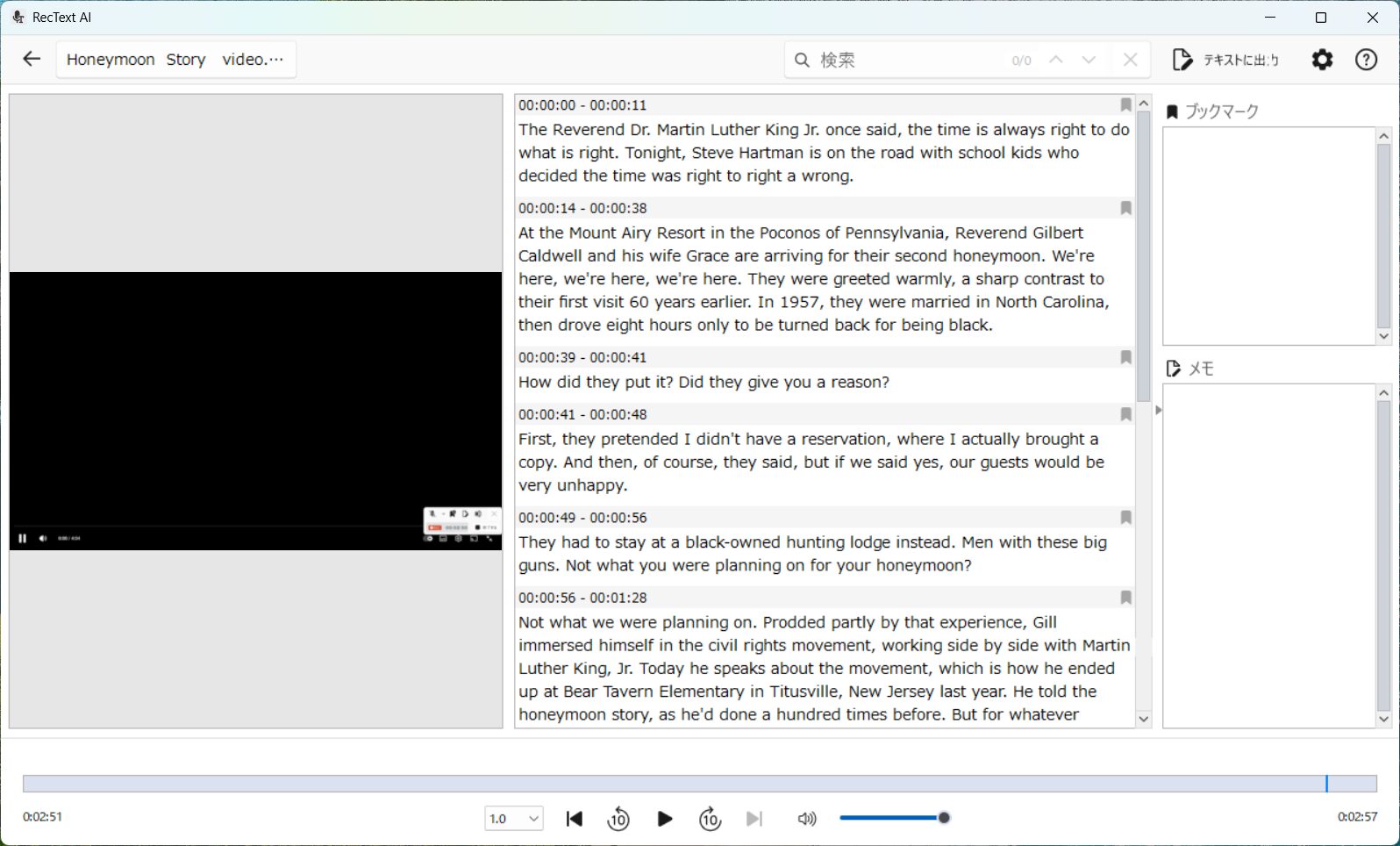Skip to previous segment button
The image size is (1400, 846).
point(575,819)
